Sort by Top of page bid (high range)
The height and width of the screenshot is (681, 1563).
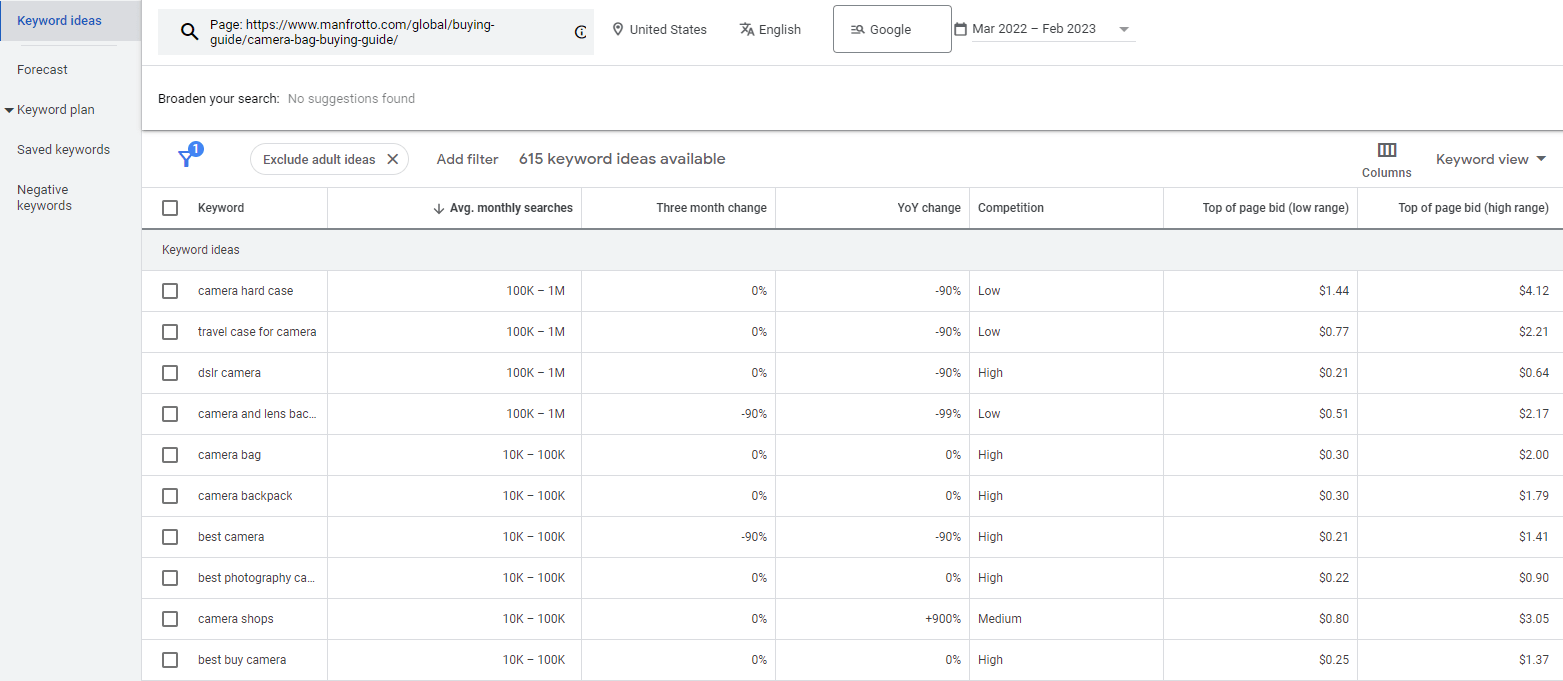(x=1473, y=208)
